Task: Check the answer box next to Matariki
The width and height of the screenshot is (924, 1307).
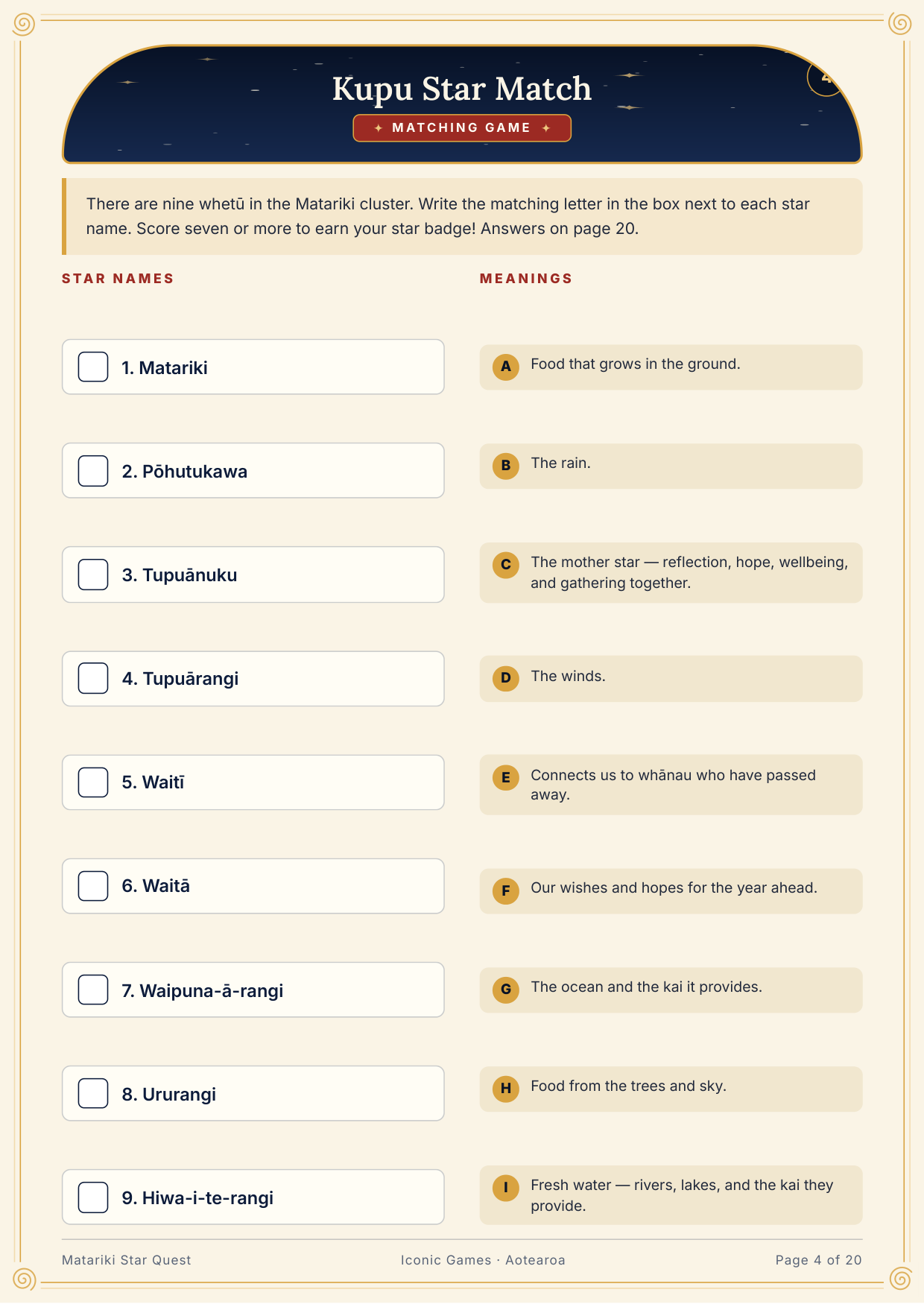Action: pos(93,367)
